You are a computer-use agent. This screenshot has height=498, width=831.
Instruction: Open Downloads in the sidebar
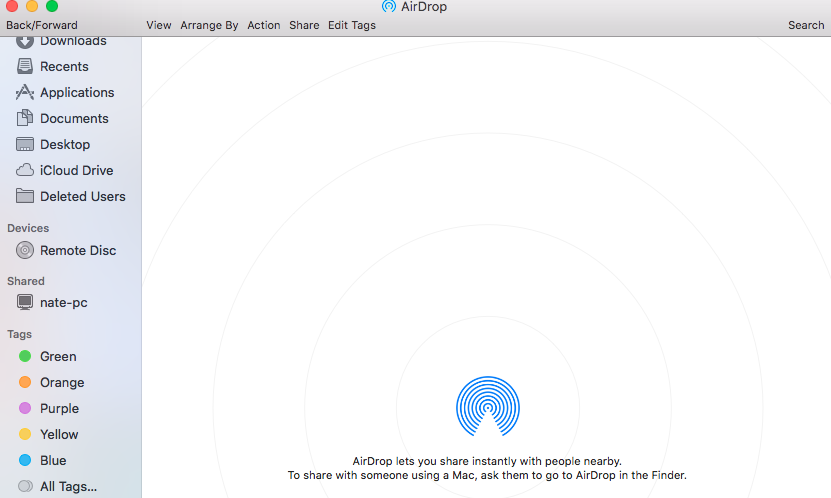coord(73,41)
